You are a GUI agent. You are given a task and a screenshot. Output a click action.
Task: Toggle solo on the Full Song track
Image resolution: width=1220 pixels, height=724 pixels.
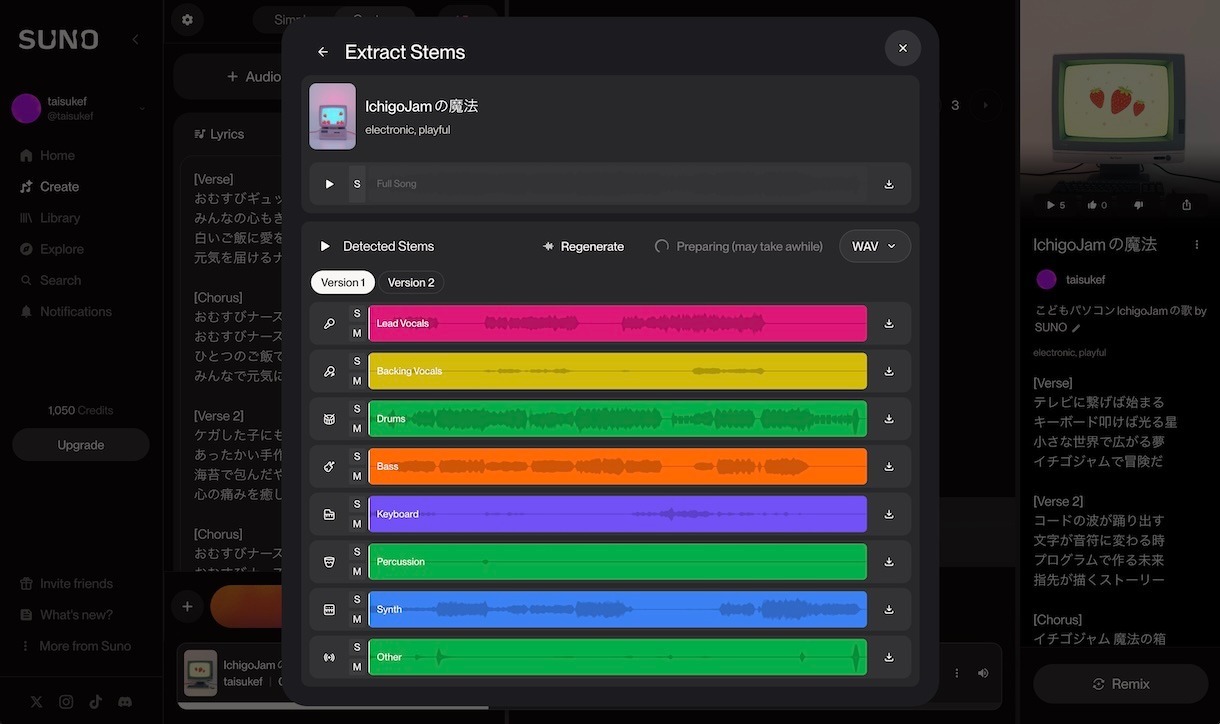pos(357,184)
